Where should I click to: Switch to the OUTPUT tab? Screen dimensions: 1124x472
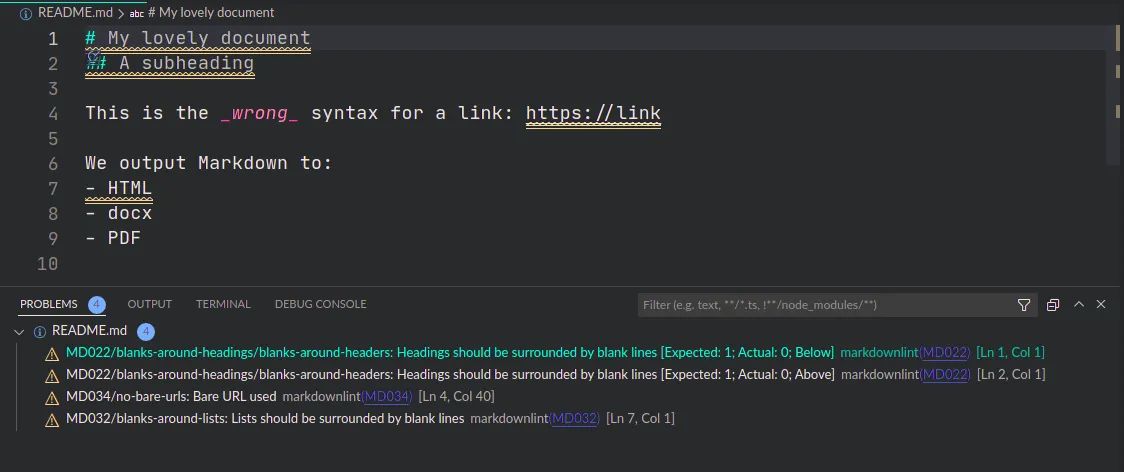[x=149, y=304]
